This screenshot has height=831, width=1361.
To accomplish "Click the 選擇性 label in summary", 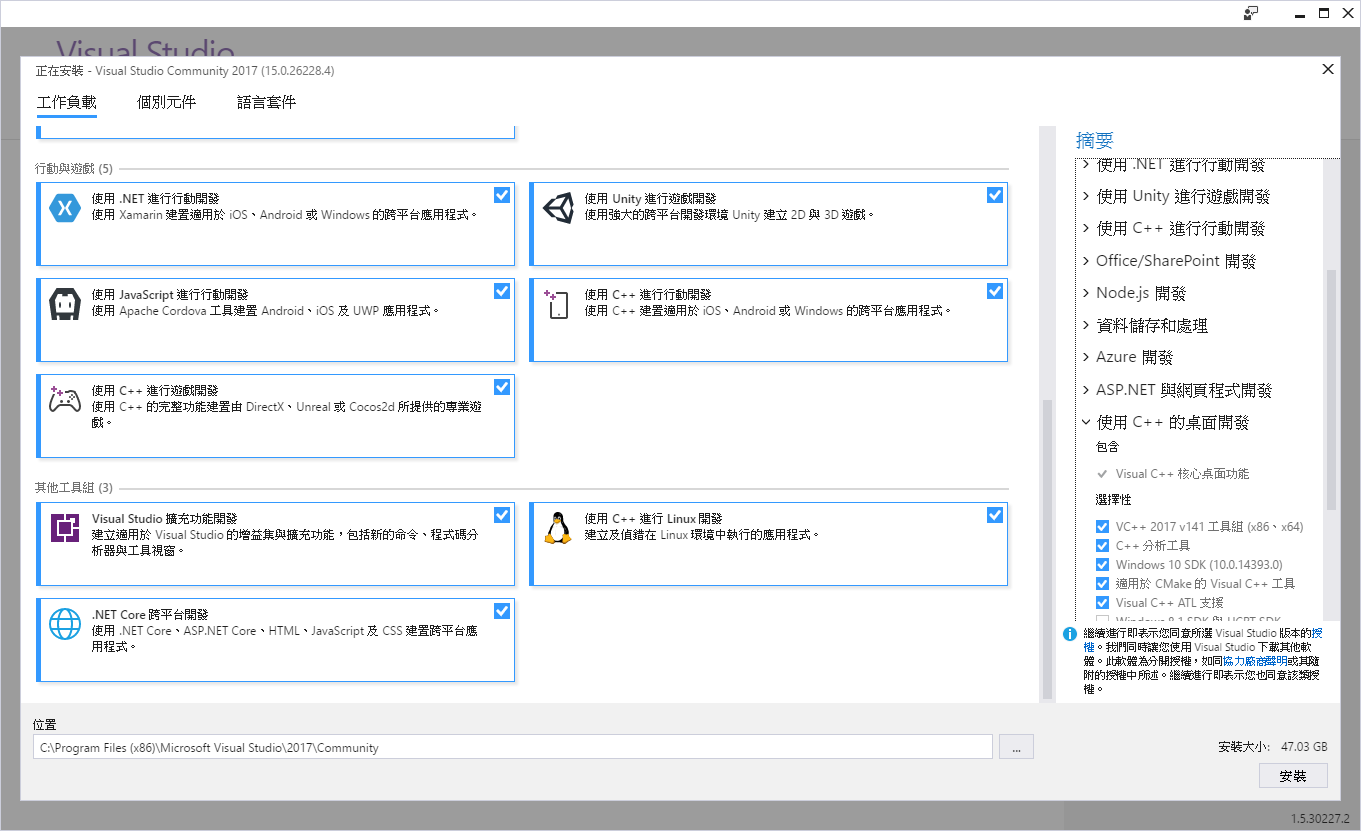I will pos(1113,499).
